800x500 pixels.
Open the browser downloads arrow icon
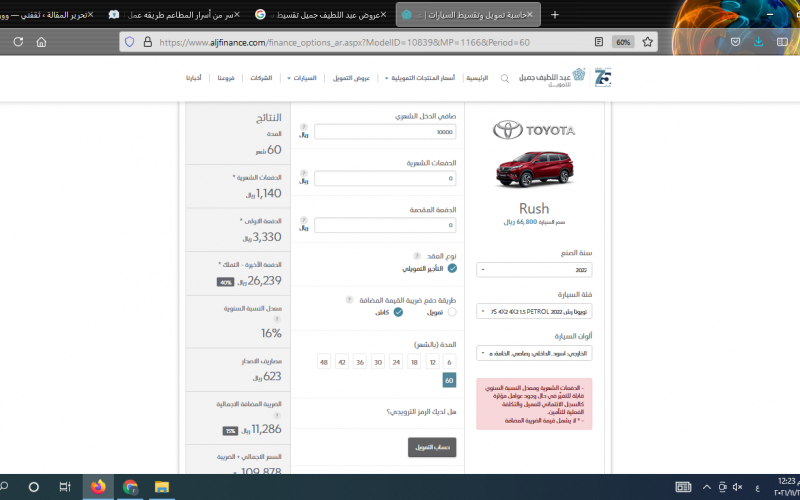(x=759, y=42)
